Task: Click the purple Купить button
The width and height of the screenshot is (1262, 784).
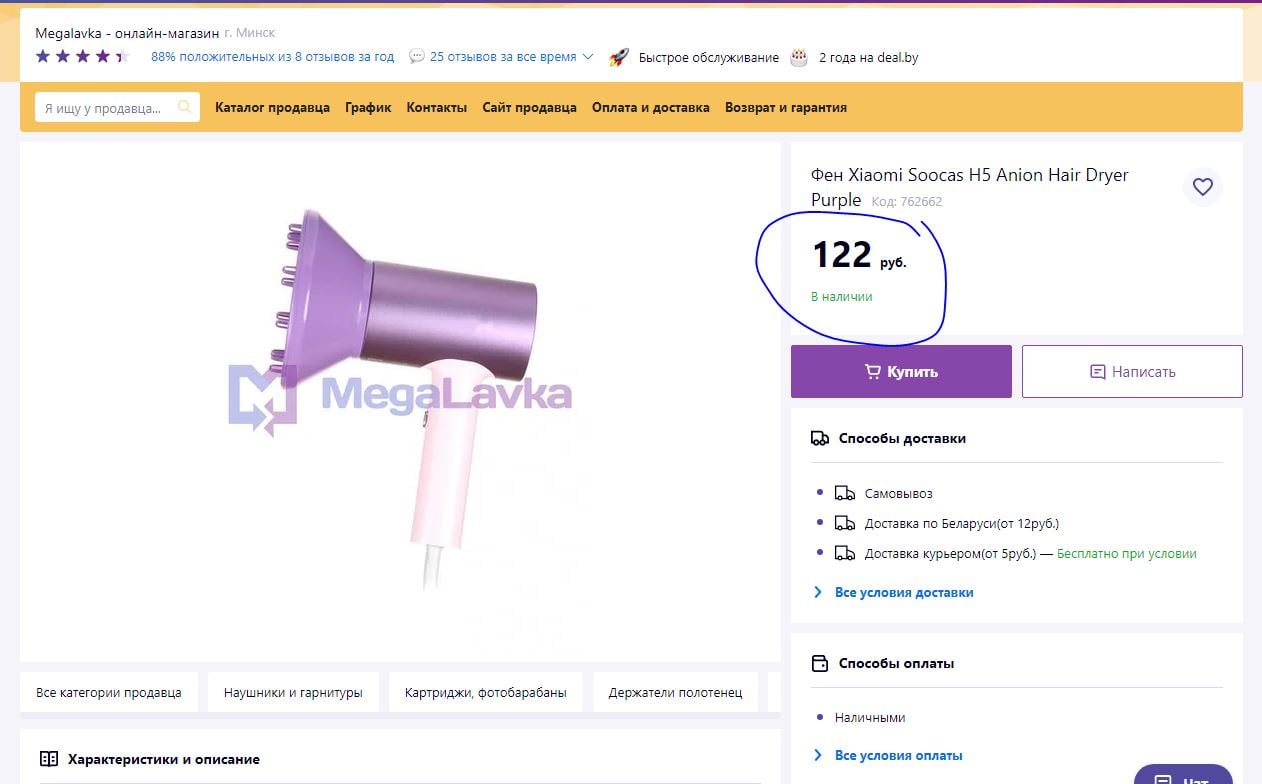Action: (901, 371)
